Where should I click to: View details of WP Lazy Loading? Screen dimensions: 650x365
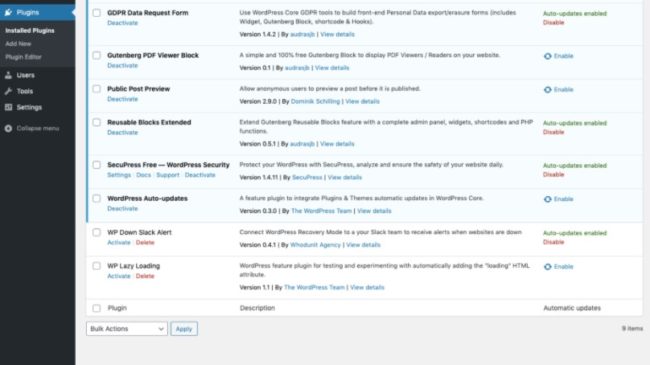(x=367, y=287)
